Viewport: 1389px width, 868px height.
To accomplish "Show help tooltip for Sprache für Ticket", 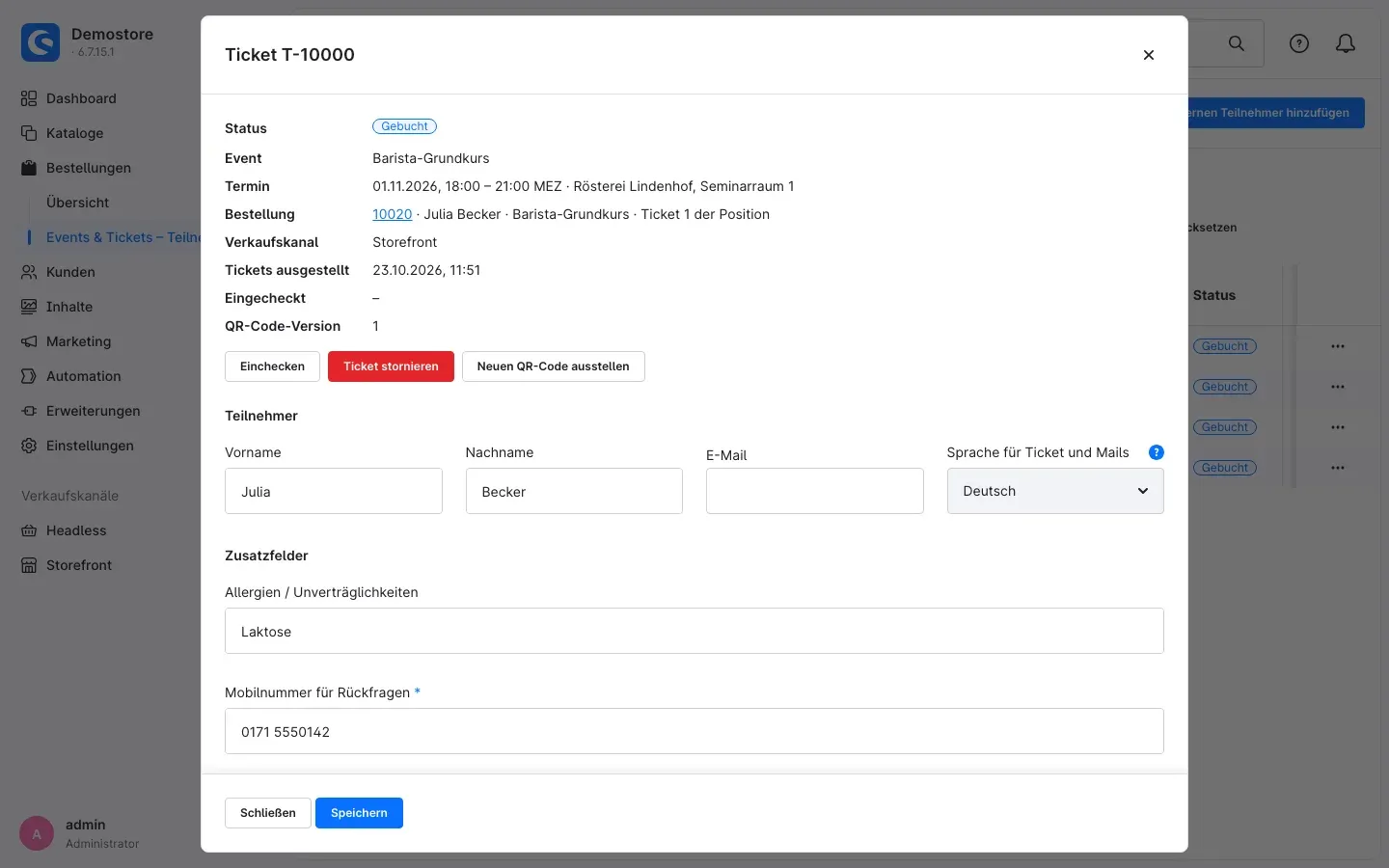I will click(1156, 452).
